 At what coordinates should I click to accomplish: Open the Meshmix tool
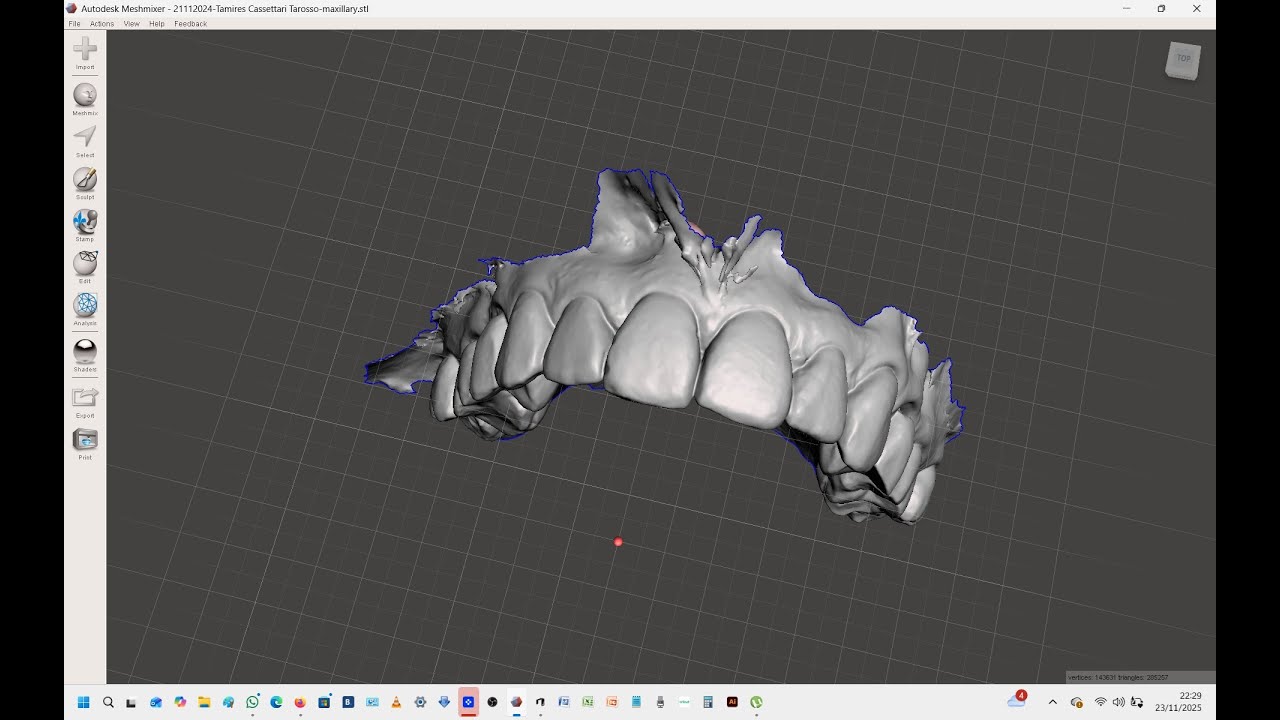point(85,99)
